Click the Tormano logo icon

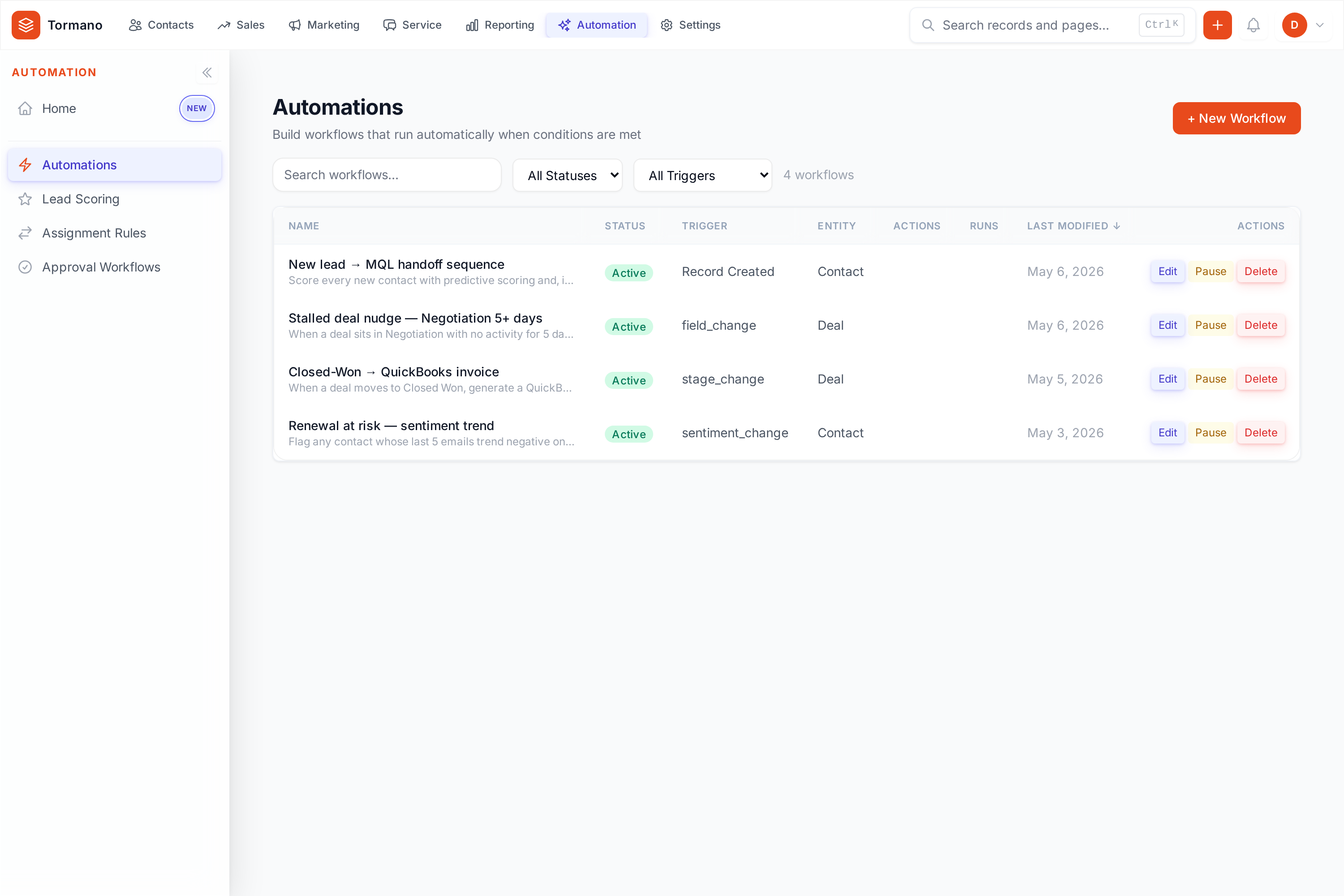tap(26, 25)
